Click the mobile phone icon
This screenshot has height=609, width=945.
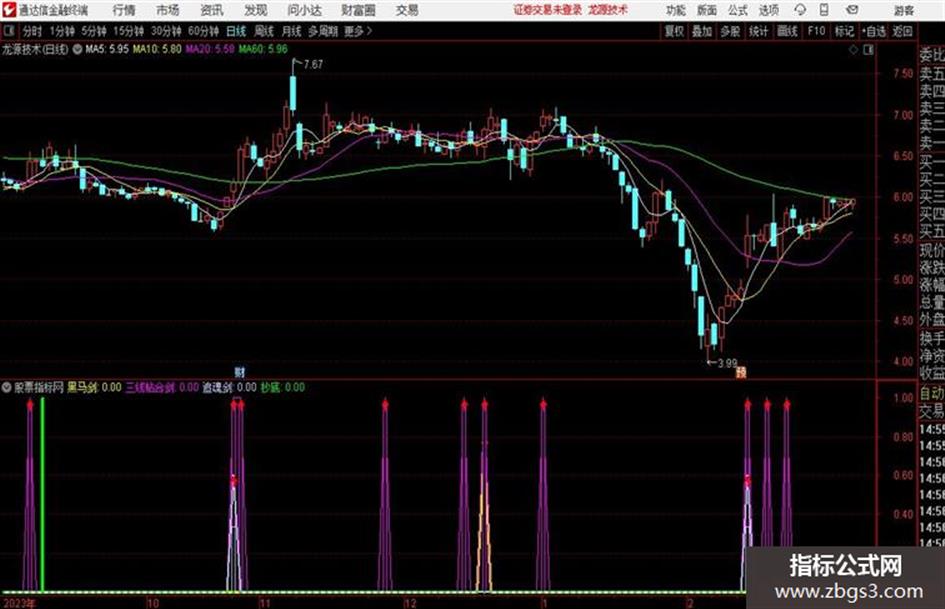point(824,10)
